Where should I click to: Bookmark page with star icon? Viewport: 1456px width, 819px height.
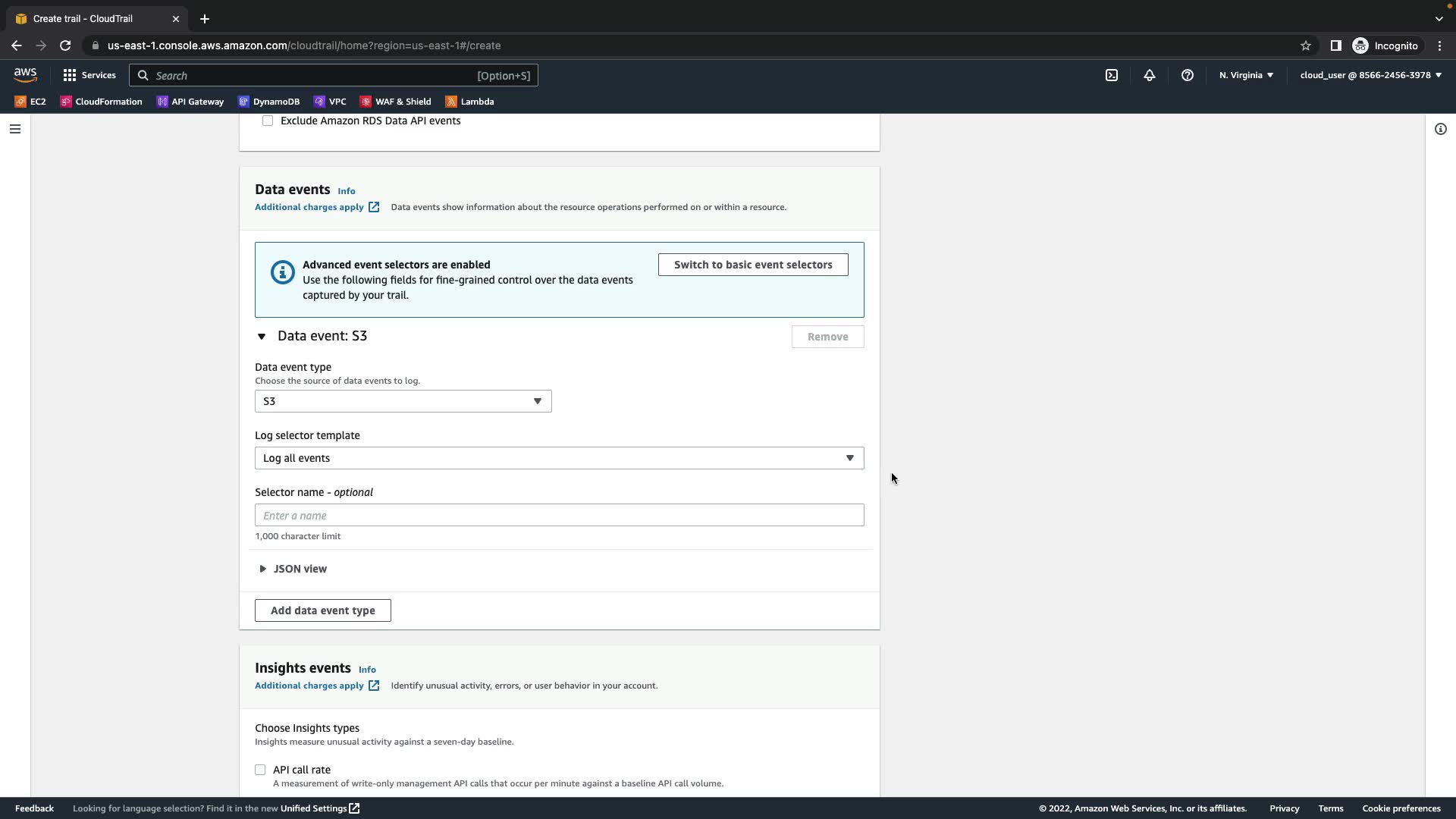1305,45
